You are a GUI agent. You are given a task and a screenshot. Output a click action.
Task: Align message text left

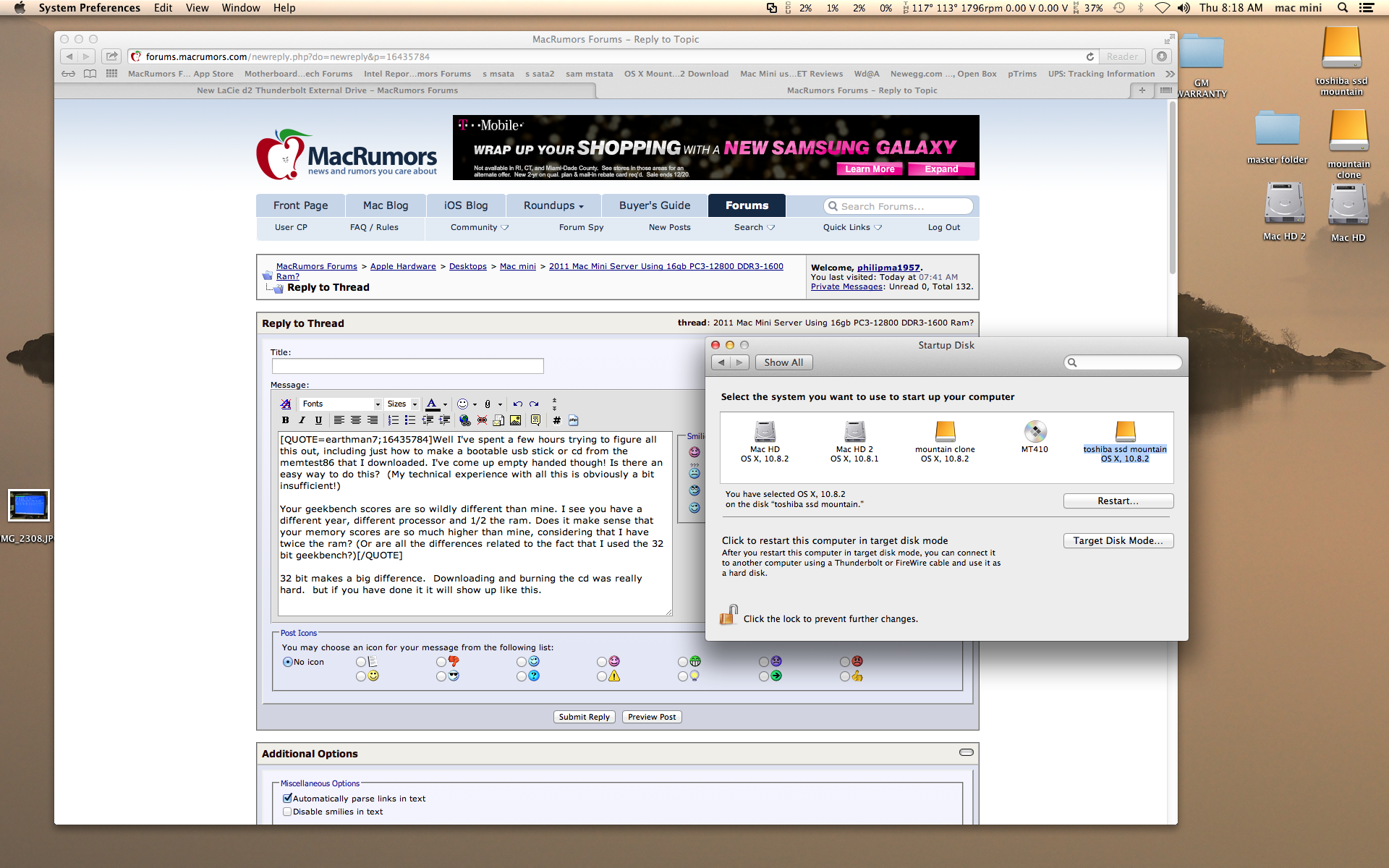pyautogui.click(x=339, y=420)
